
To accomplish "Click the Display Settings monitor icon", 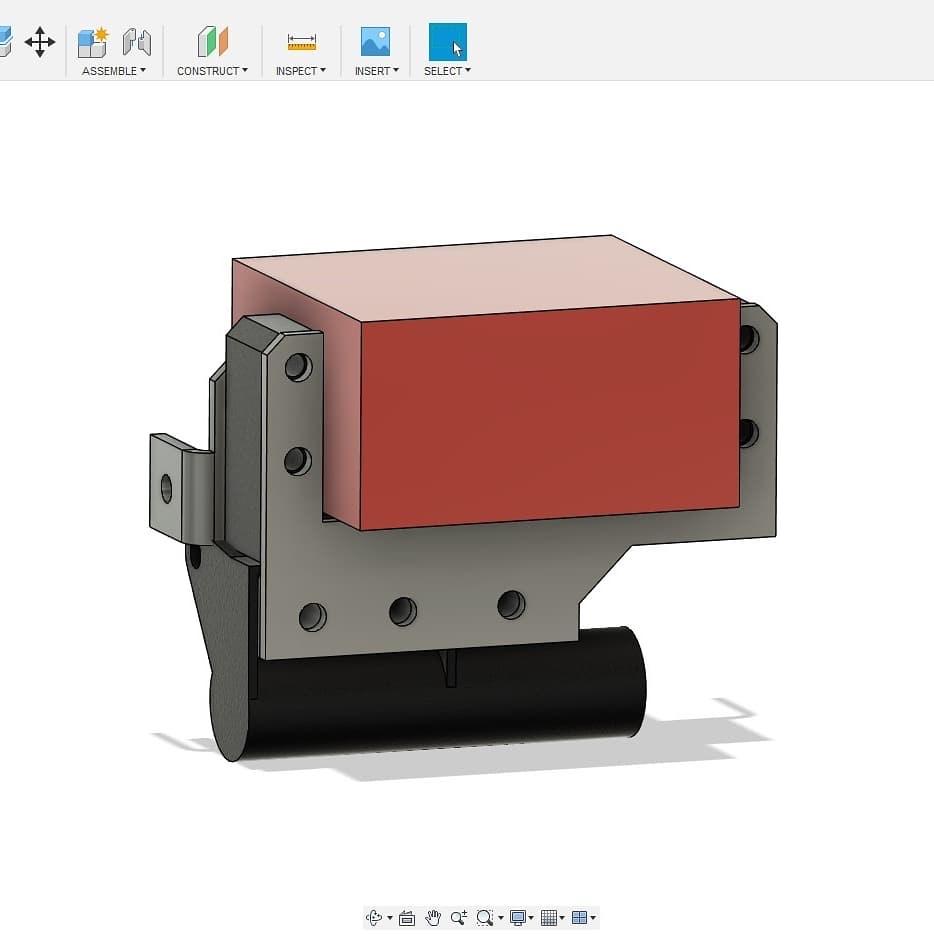I will [518, 917].
